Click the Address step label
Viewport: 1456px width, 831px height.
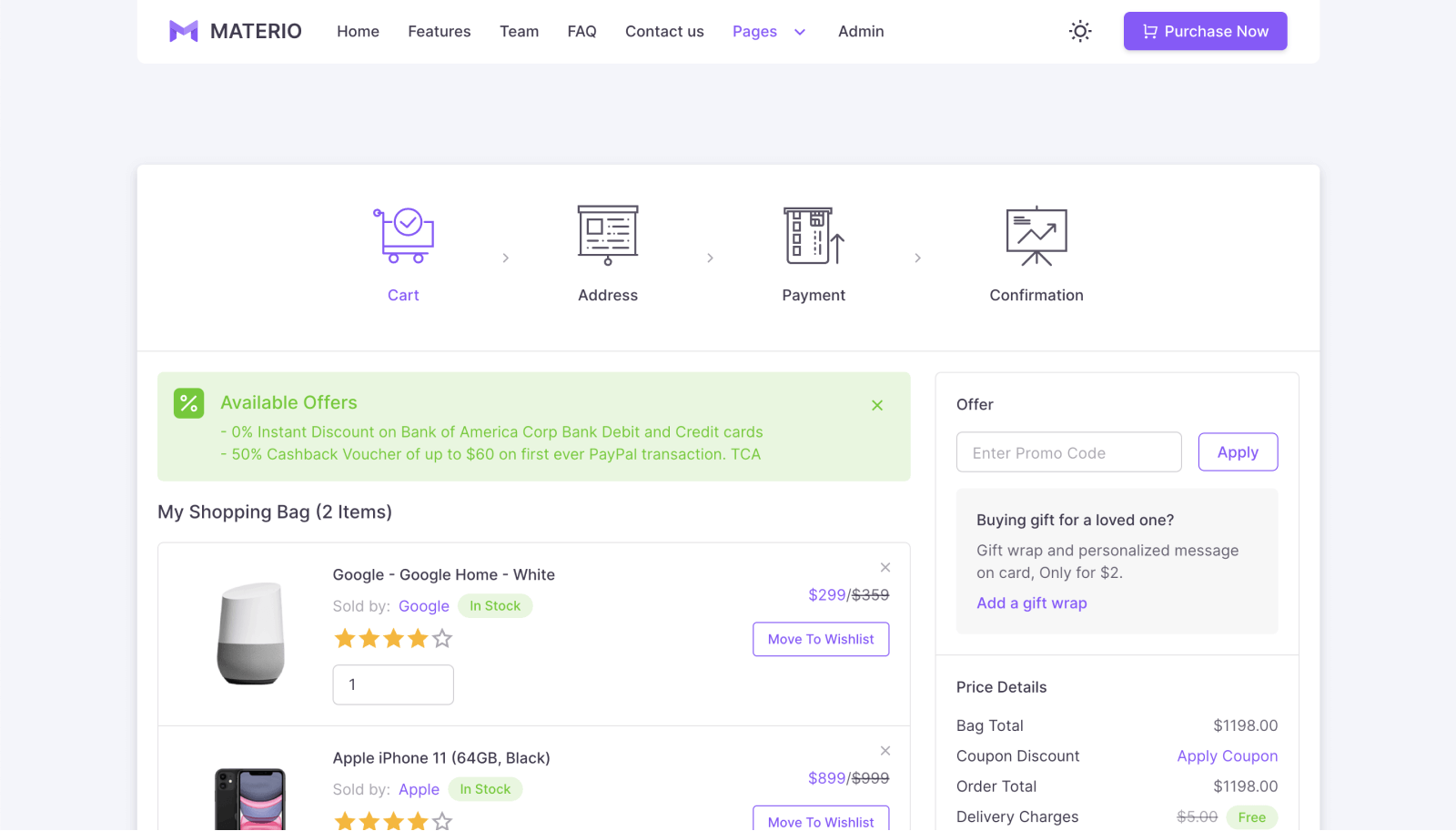point(608,295)
